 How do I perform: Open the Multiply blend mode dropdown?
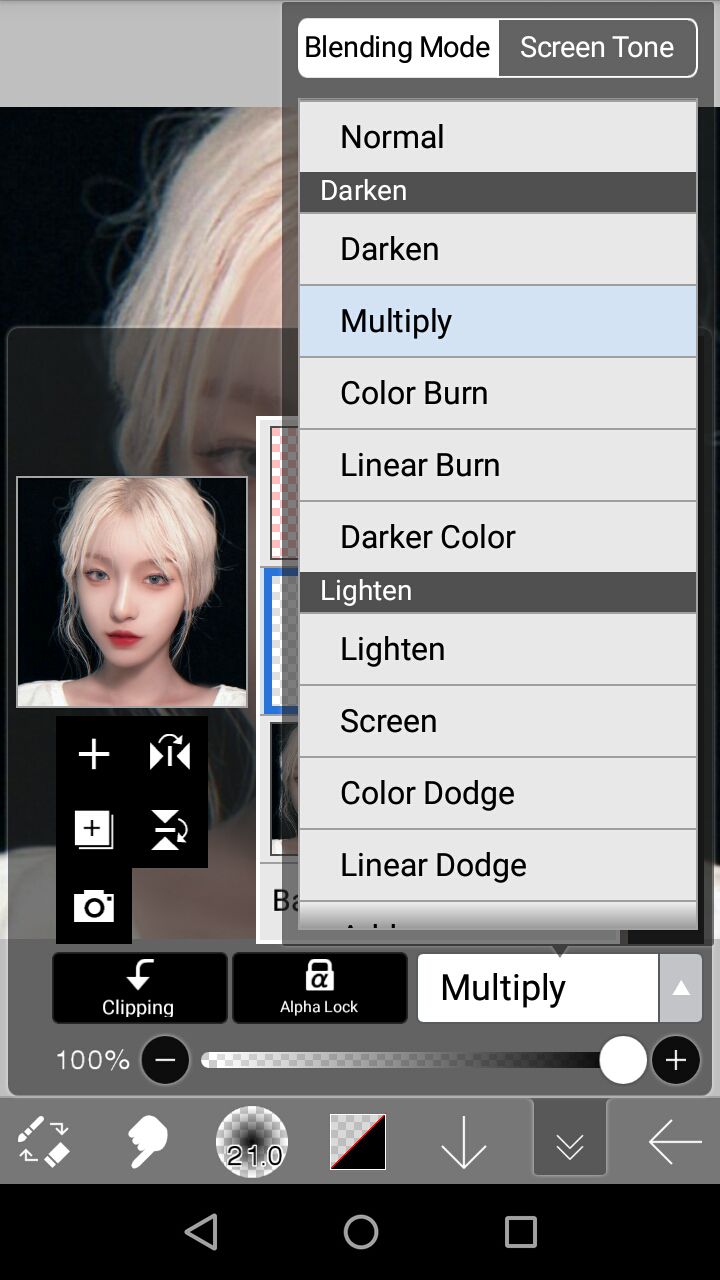(537, 988)
